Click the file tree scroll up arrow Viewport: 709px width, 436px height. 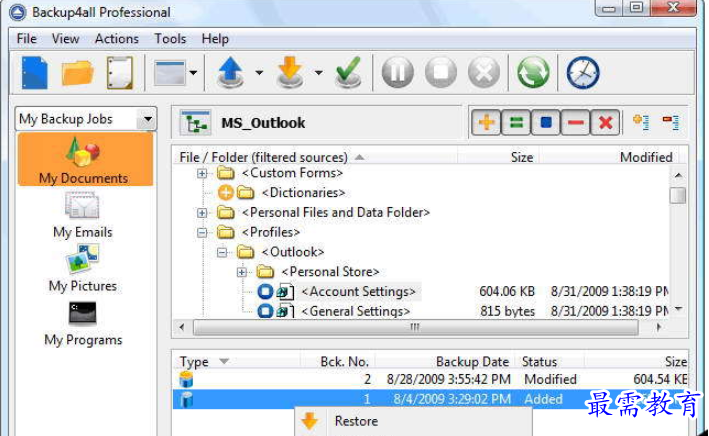678,175
